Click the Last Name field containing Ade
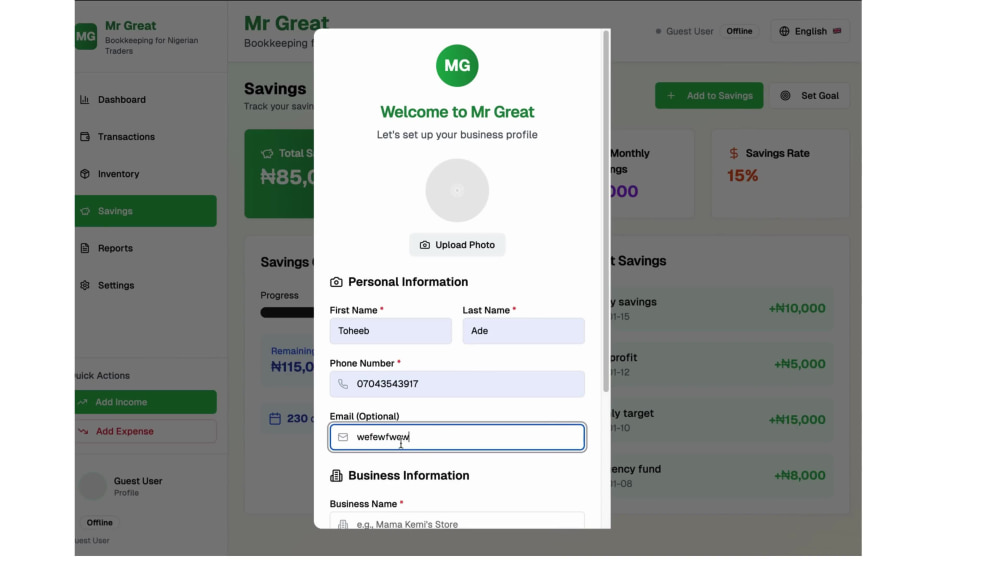 (524, 331)
